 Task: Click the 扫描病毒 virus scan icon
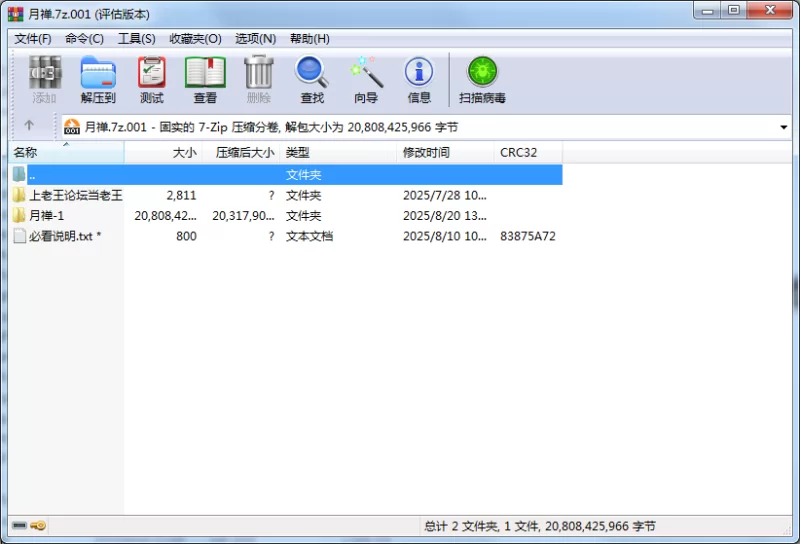pyautogui.click(x=482, y=80)
